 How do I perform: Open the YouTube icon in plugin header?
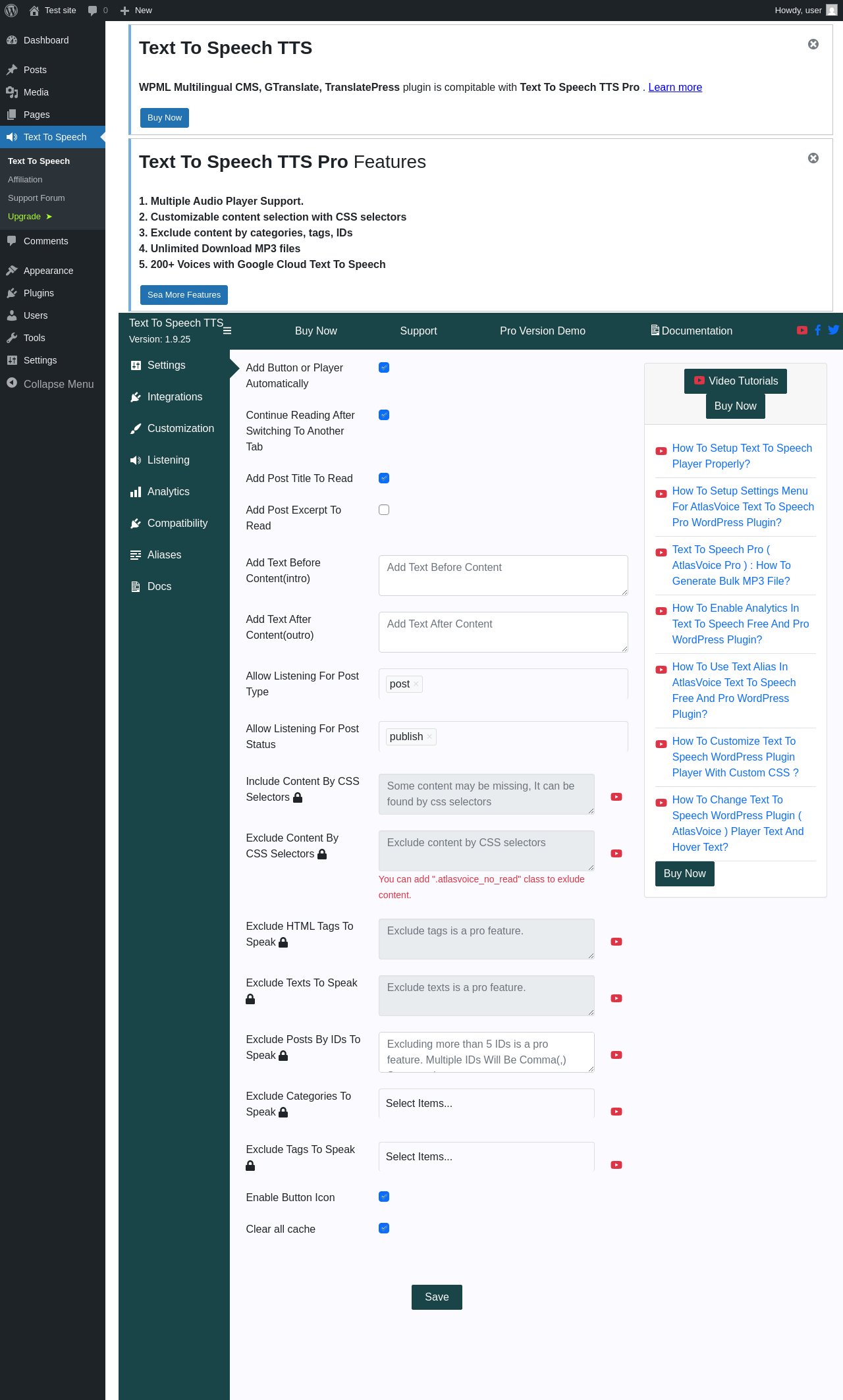[802, 330]
